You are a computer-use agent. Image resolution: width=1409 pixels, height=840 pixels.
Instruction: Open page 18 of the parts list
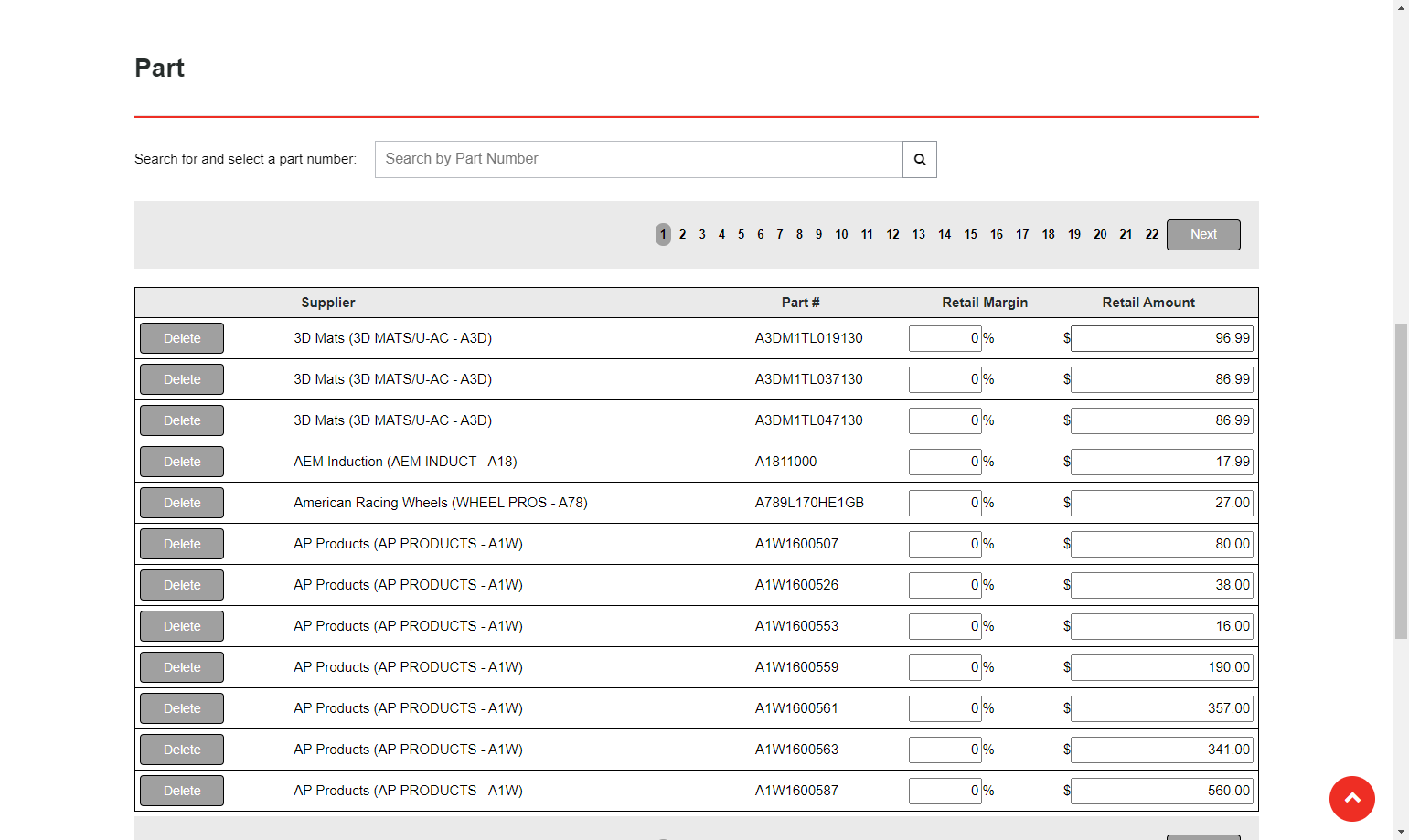1048,235
